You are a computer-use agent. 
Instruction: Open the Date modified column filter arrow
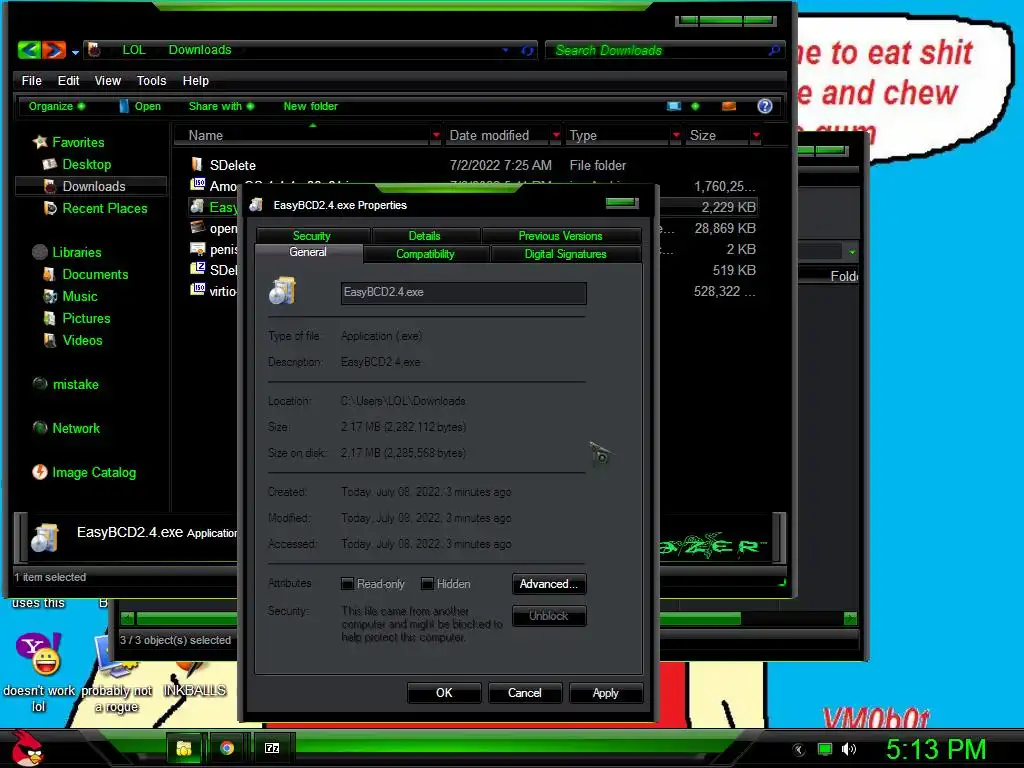[556, 135]
